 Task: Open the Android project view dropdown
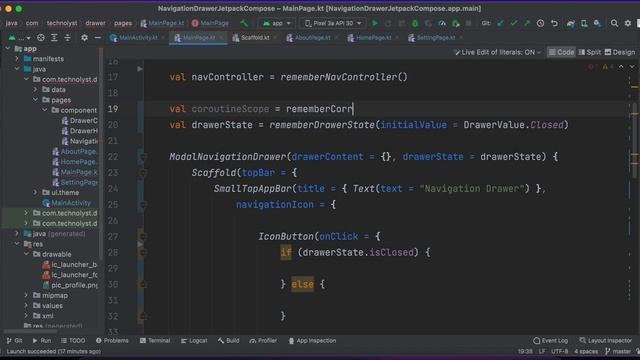coord(19,38)
